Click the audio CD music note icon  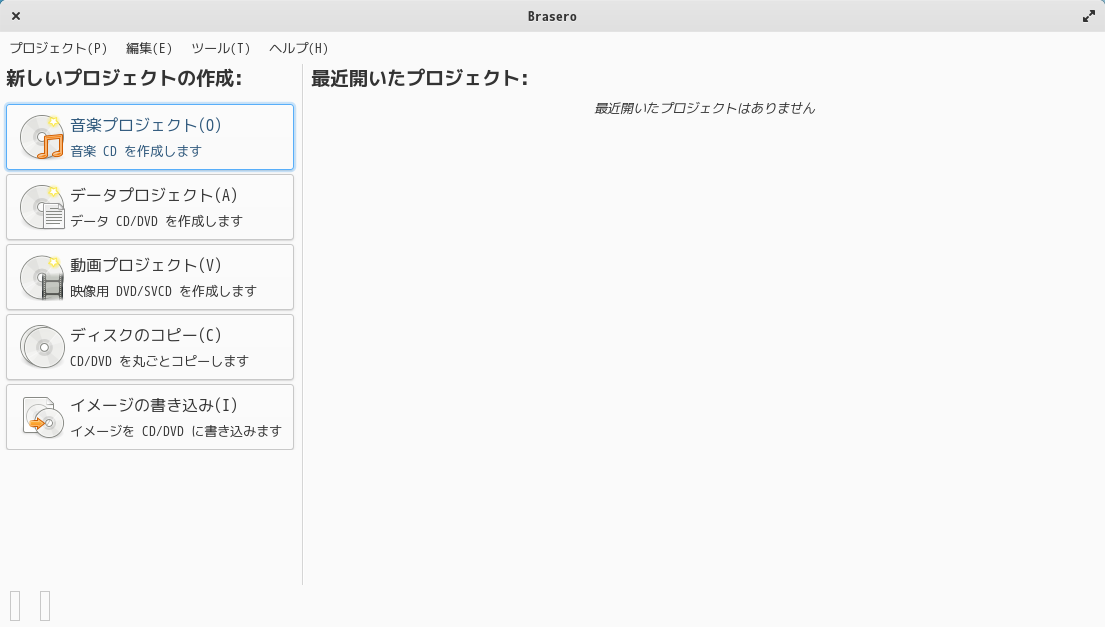(x=42, y=137)
